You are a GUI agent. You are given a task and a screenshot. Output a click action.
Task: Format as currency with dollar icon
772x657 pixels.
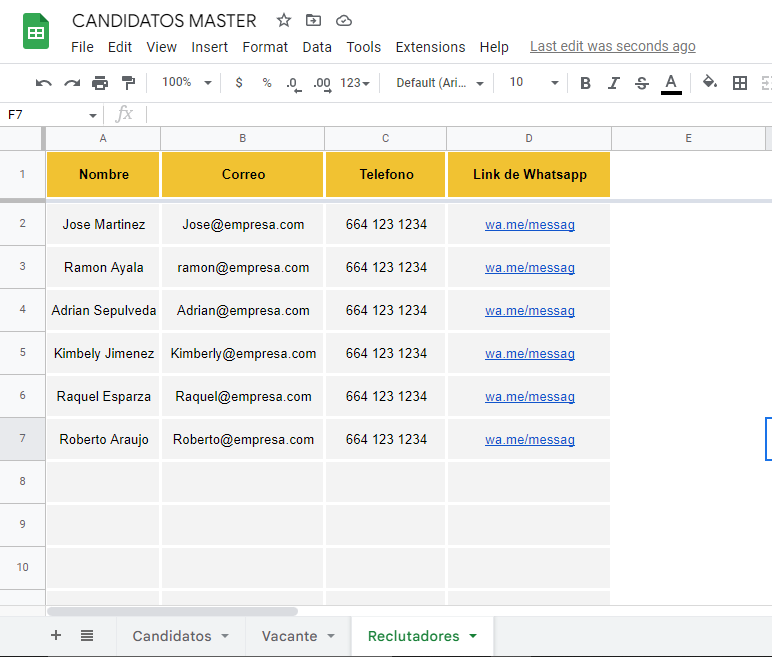(x=239, y=83)
